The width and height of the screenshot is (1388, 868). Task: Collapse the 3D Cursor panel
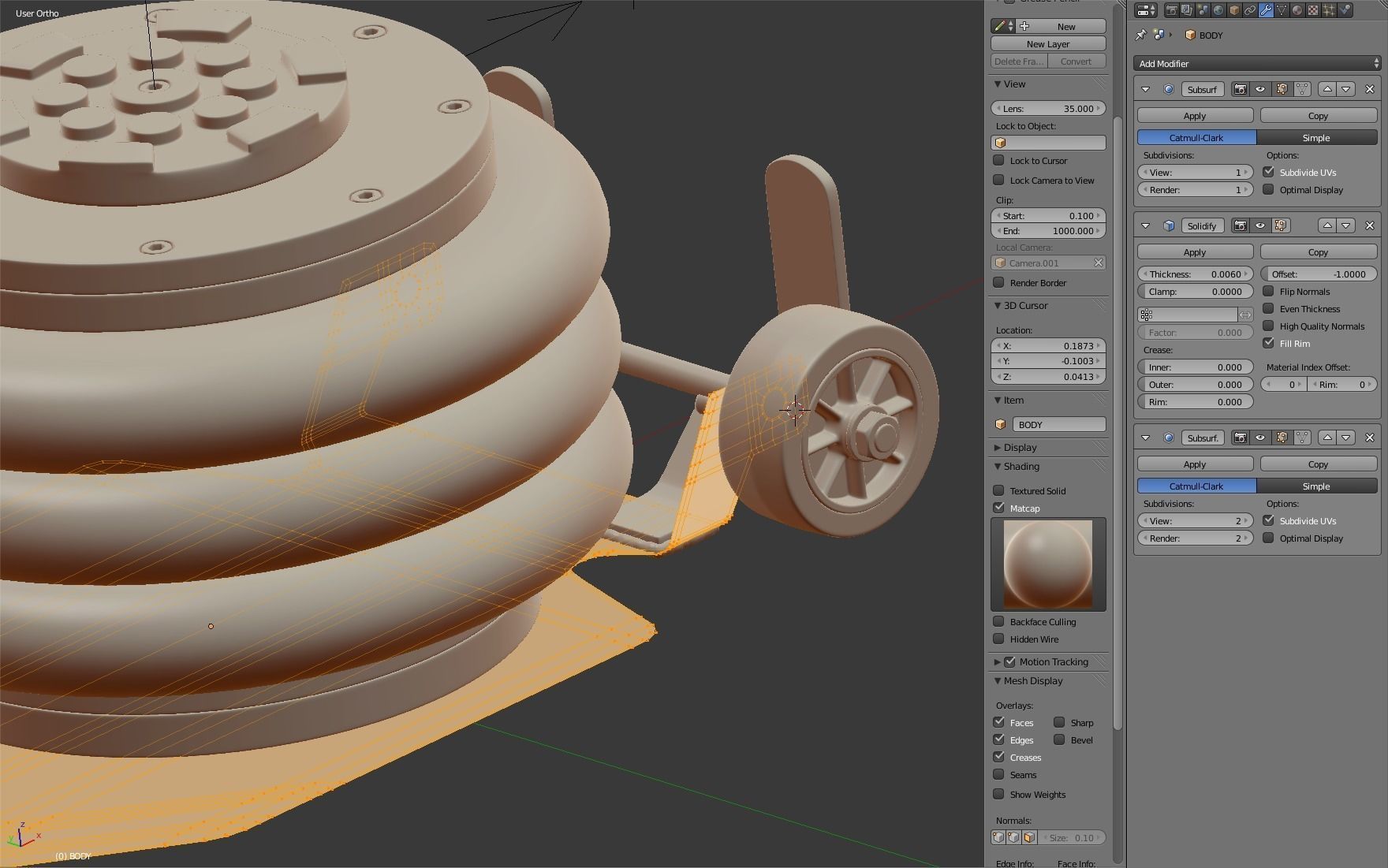pyautogui.click(x=998, y=305)
